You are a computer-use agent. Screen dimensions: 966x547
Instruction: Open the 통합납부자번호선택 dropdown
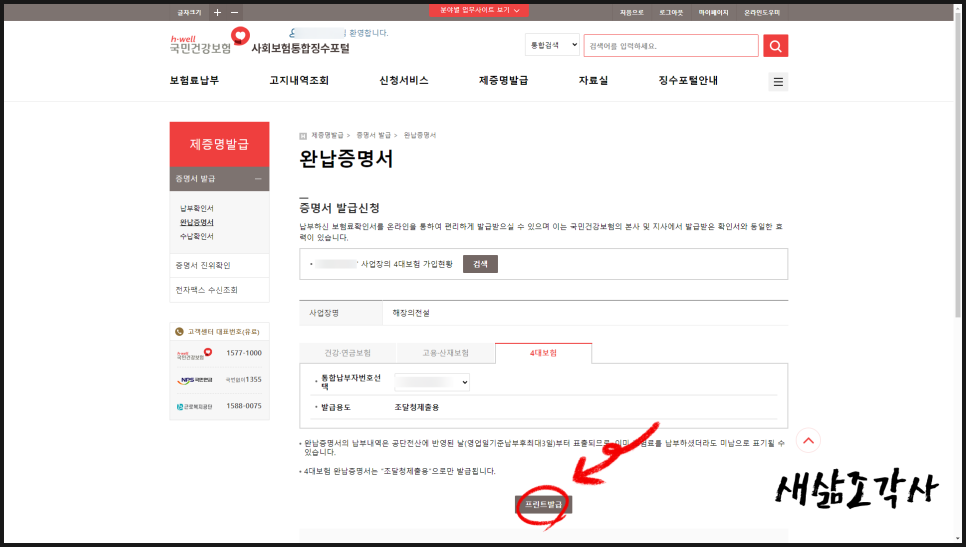[x=432, y=382]
